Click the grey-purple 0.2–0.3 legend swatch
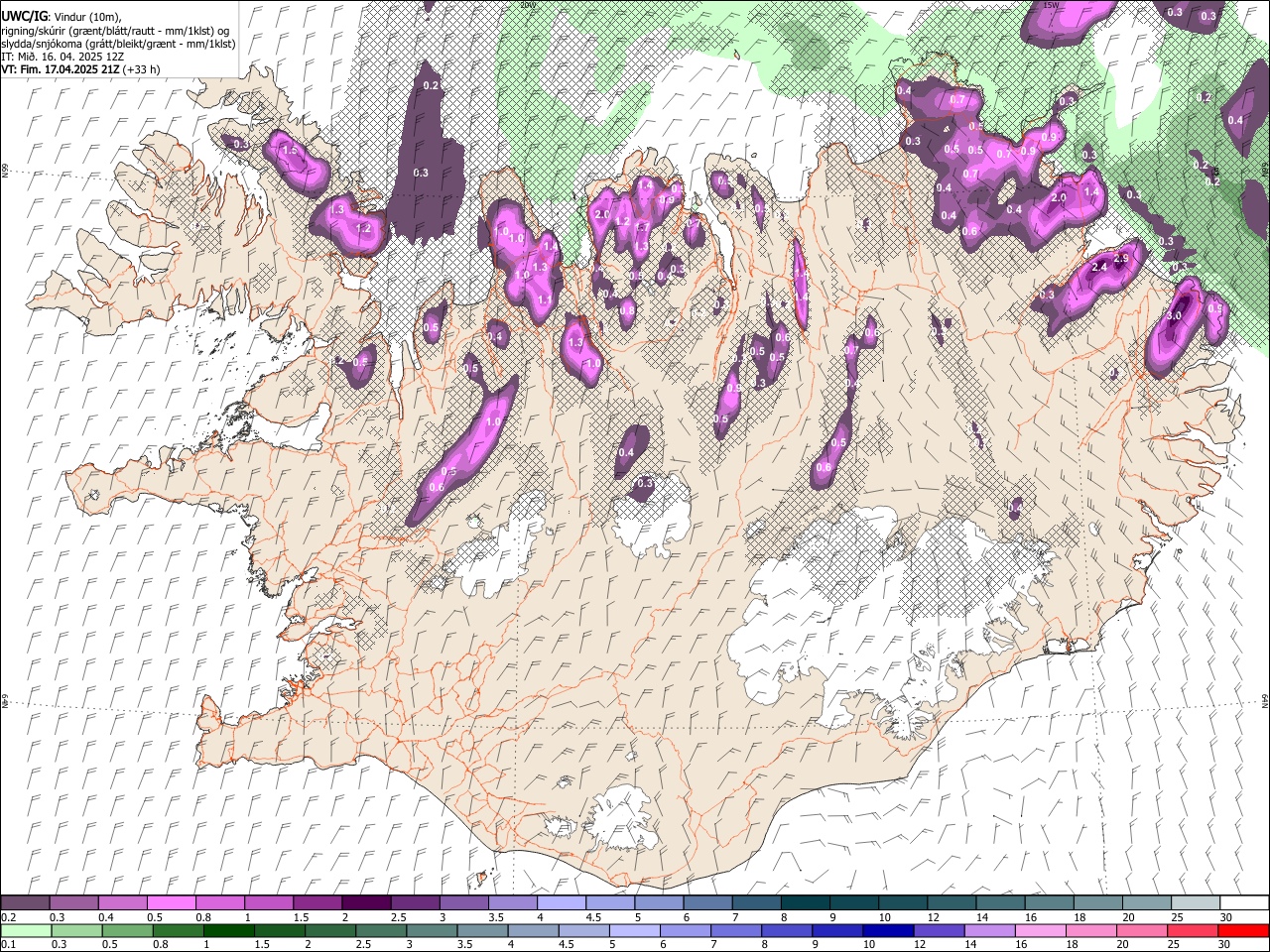Screen dimensions: 1270x952 [x=25, y=903]
